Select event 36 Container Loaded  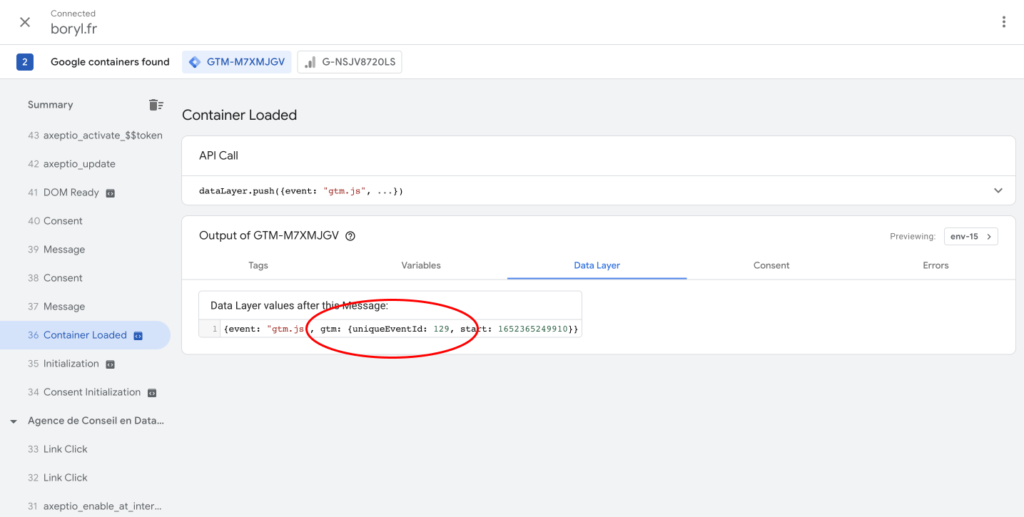click(85, 335)
